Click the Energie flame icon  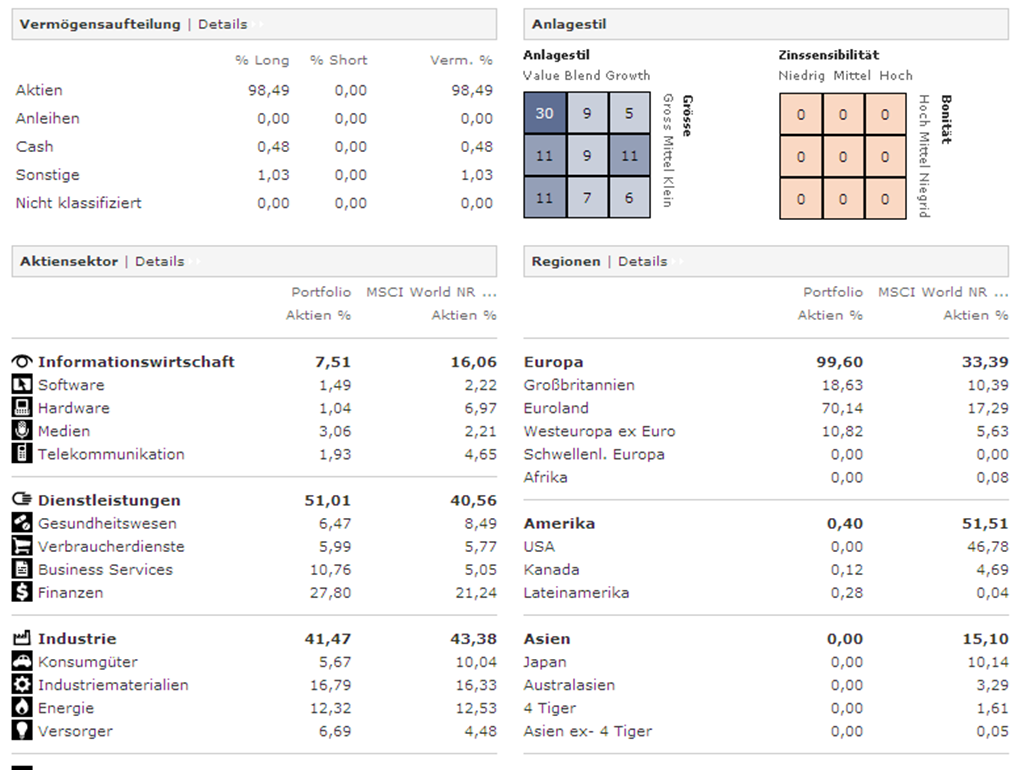click(22, 708)
